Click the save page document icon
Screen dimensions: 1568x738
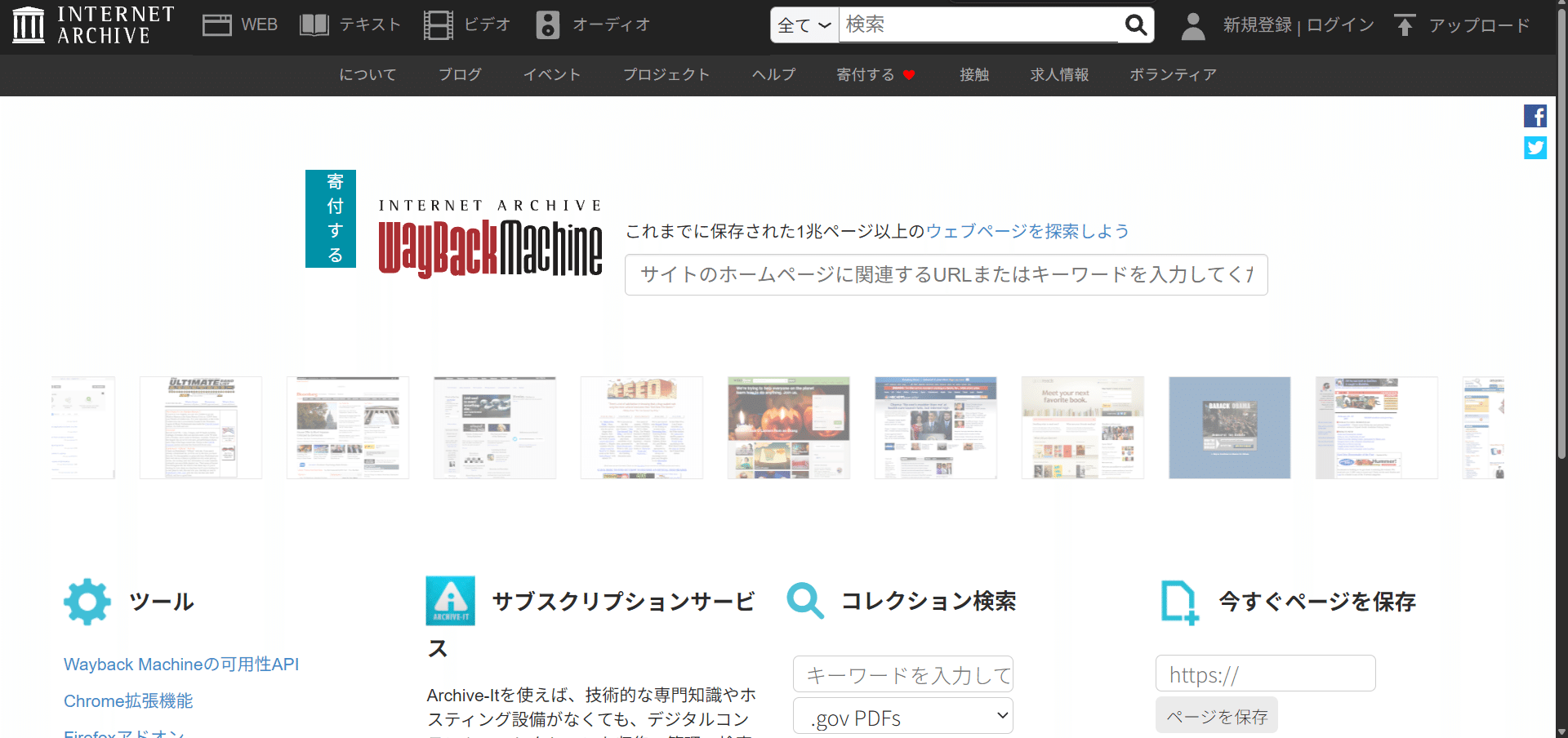point(1179,602)
